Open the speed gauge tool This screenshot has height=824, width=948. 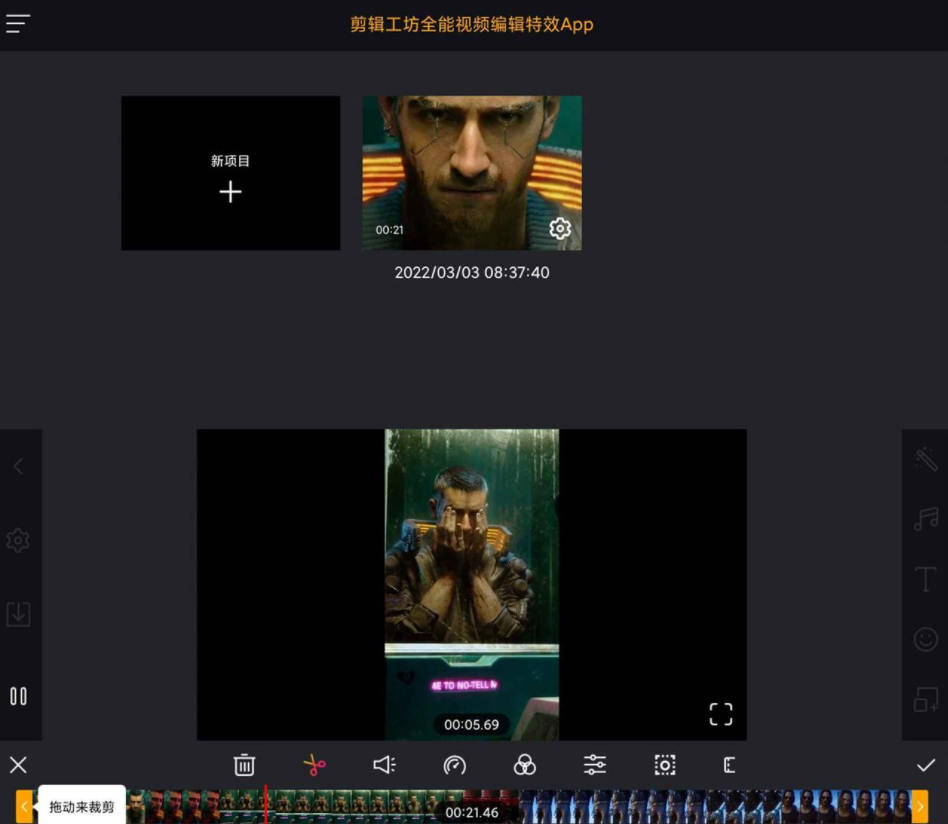click(455, 765)
